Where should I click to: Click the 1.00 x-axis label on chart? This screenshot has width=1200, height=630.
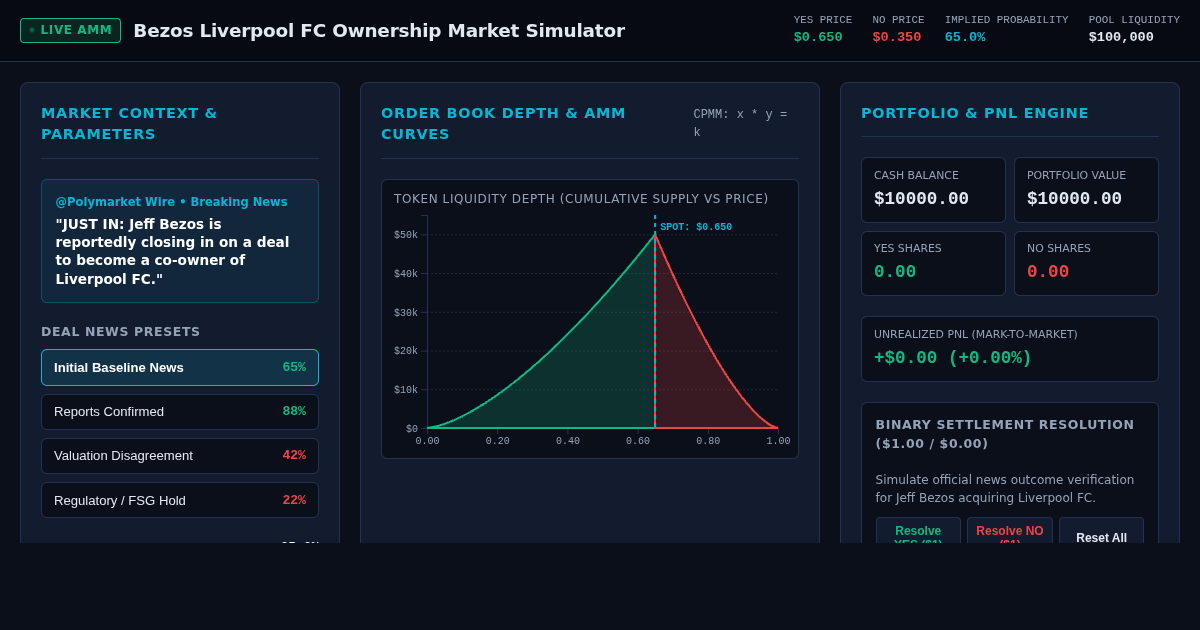click(x=778, y=441)
